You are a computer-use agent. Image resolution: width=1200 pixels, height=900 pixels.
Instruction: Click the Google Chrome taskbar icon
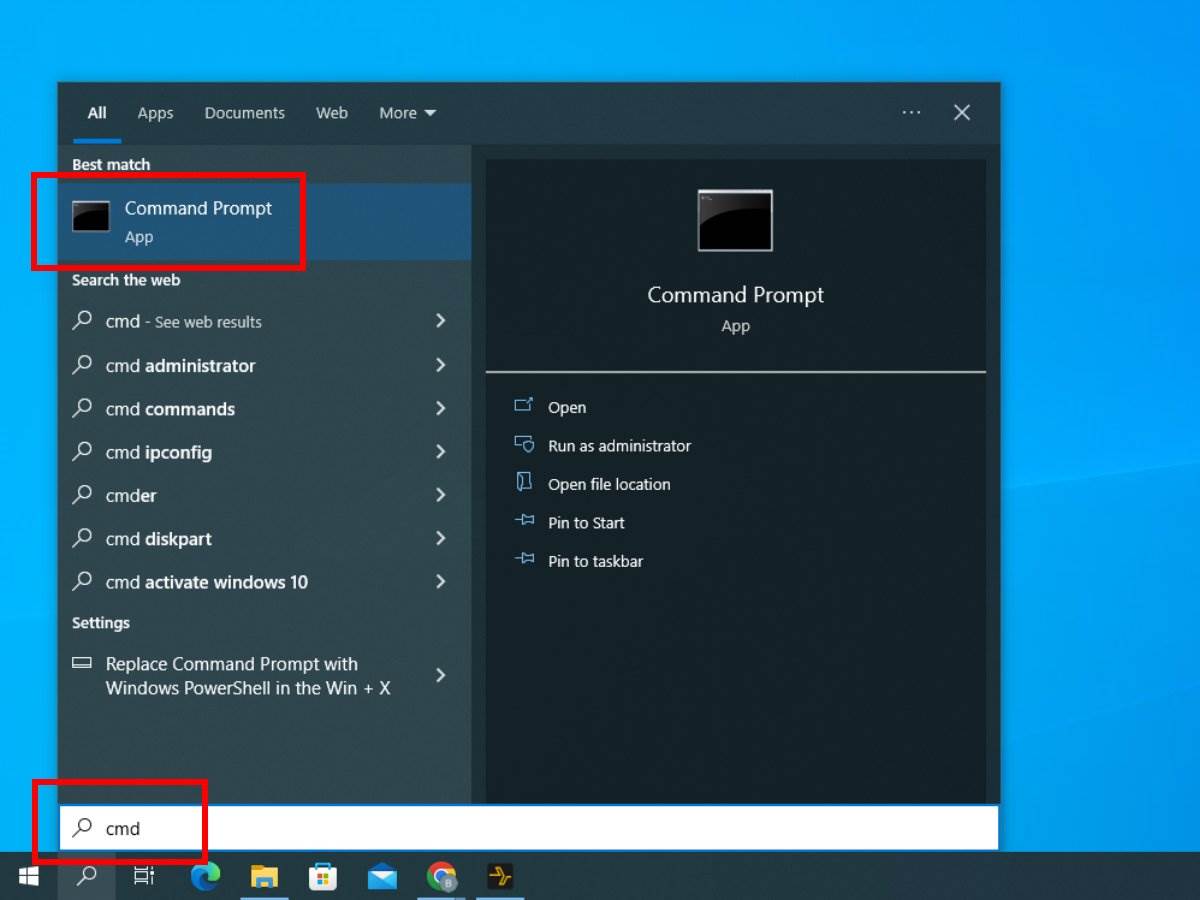point(441,877)
